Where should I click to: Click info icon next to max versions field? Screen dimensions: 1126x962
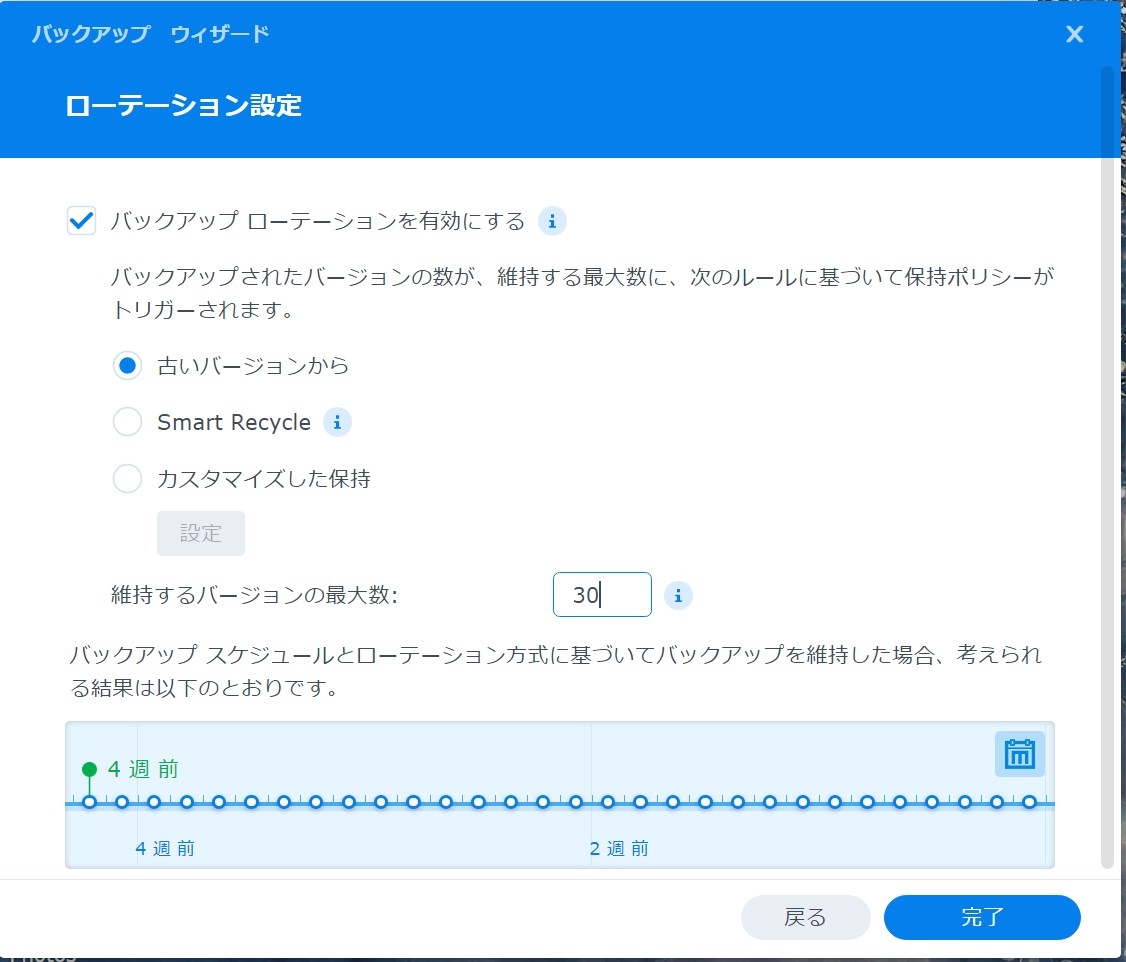coord(678,596)
